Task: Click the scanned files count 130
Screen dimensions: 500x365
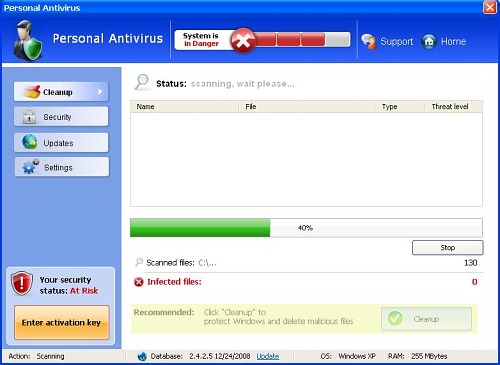Action: click(x=470, y=263)
